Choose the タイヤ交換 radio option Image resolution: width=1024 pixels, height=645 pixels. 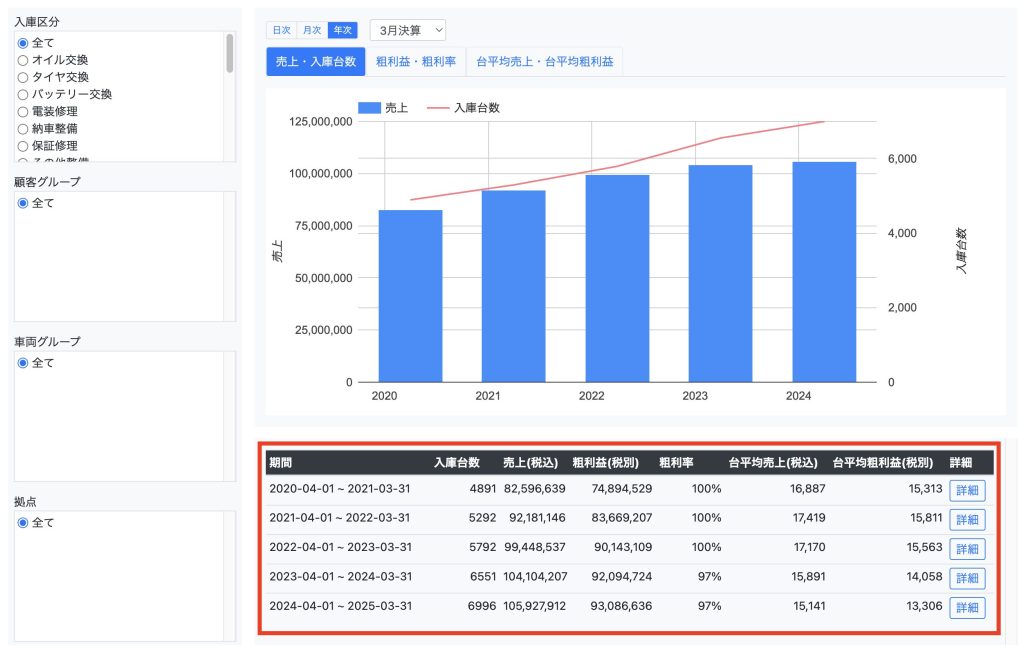coord(23,77)
